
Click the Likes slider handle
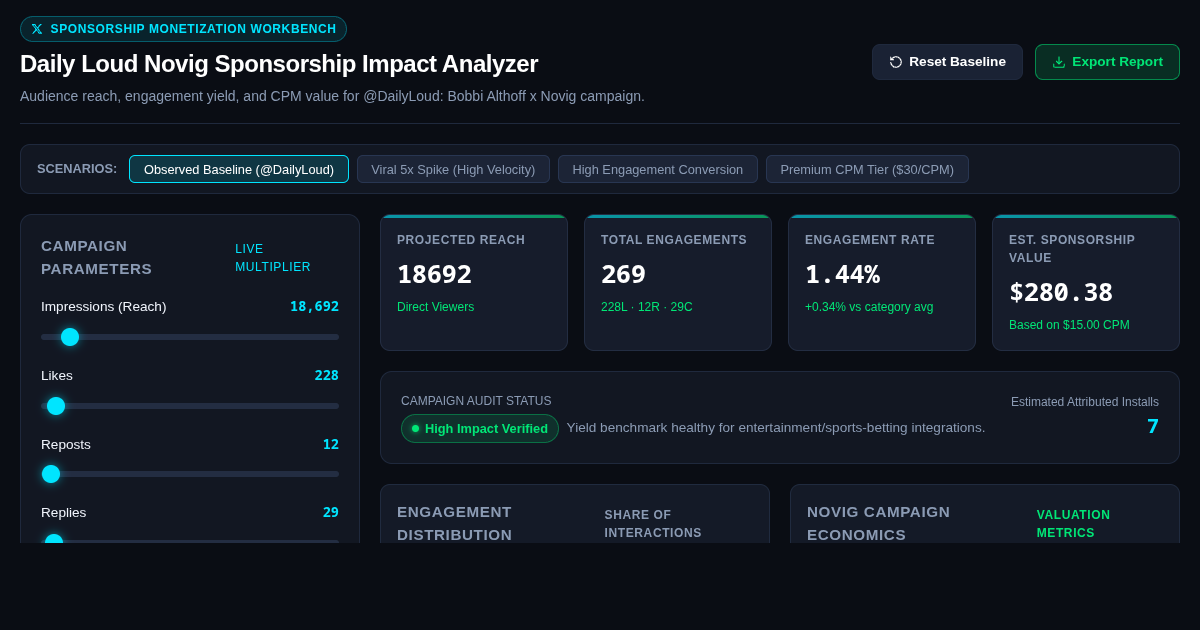tap(56, 406)
